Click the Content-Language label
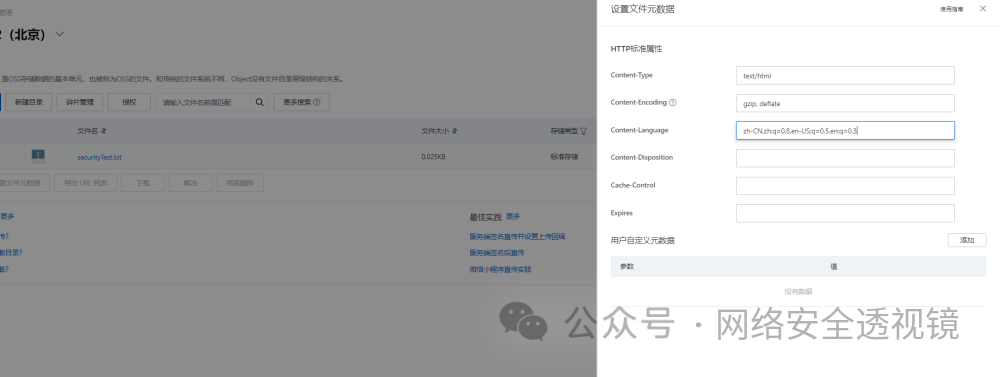Viewport: 1000px width, 377px height. click(639, 130)
